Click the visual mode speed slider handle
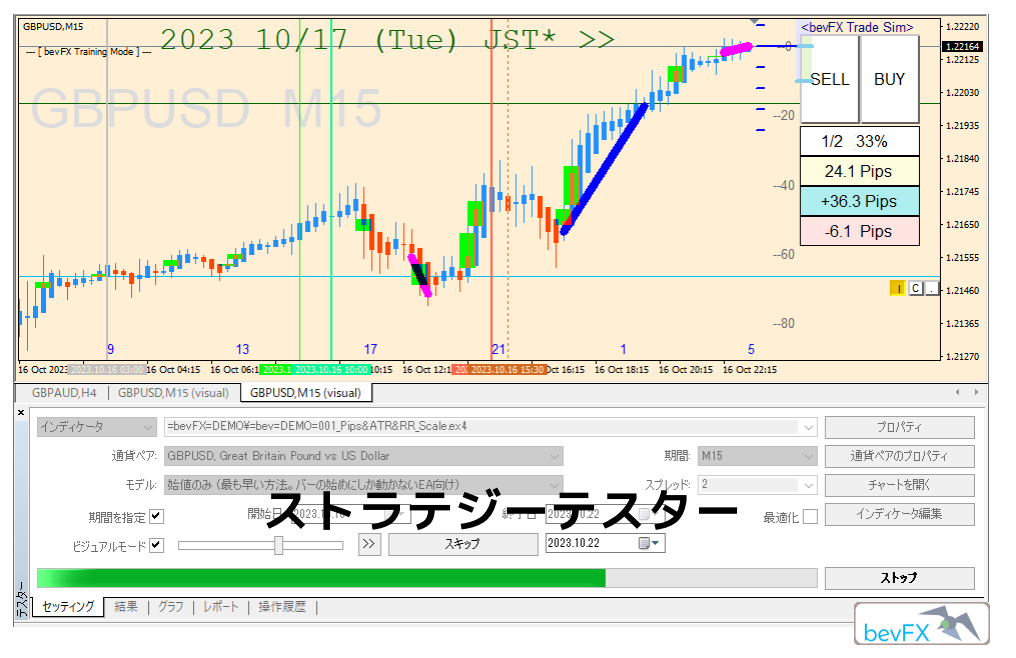The width and height of the screenshot is (1016, 658). coord(279,545)
